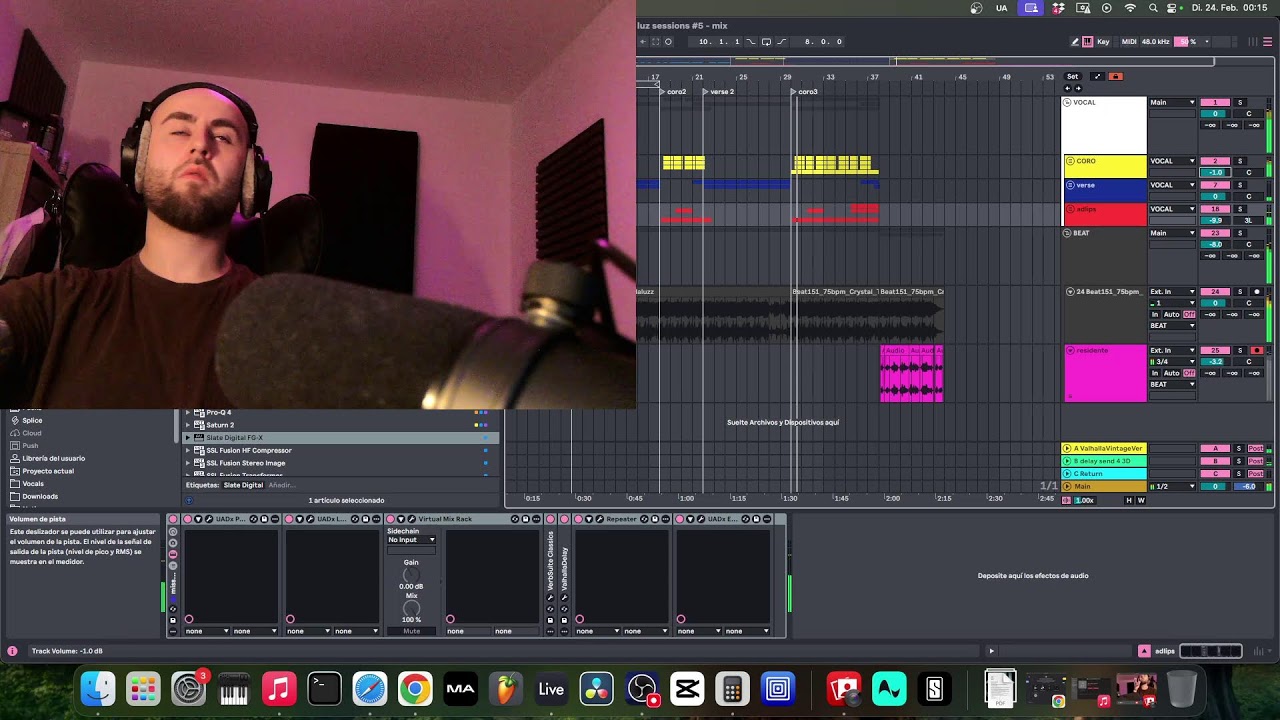Screen dimensions: 1280x720
Task: Open Google Chrome from the Dock
Action: tap(415, 689)
